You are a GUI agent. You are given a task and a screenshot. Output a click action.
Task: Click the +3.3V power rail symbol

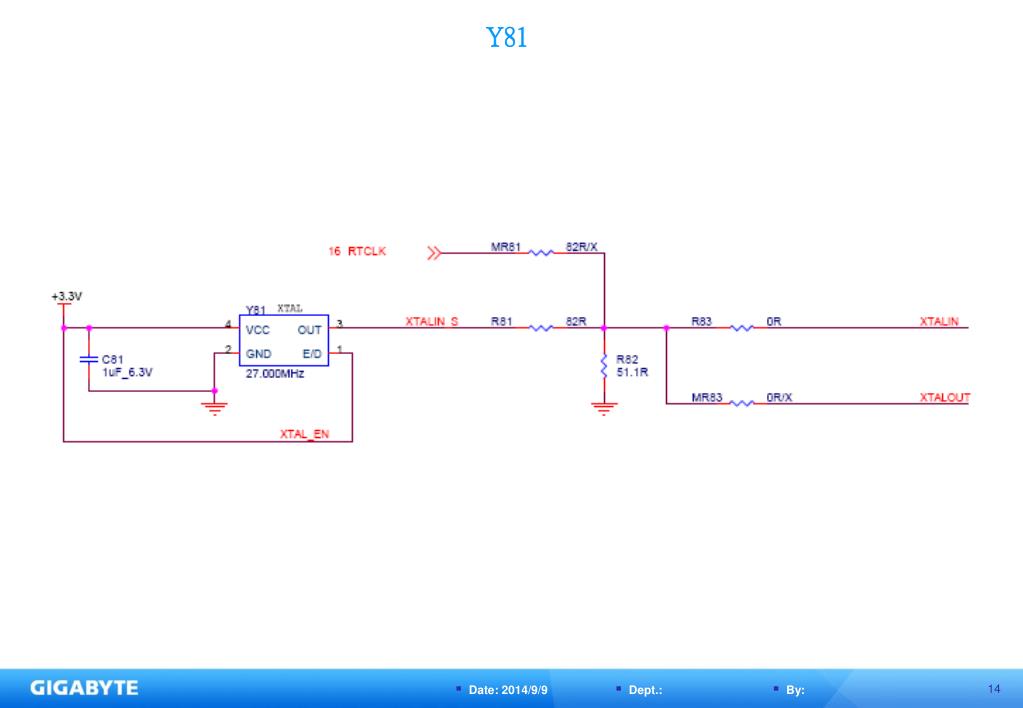click(63, 307)
